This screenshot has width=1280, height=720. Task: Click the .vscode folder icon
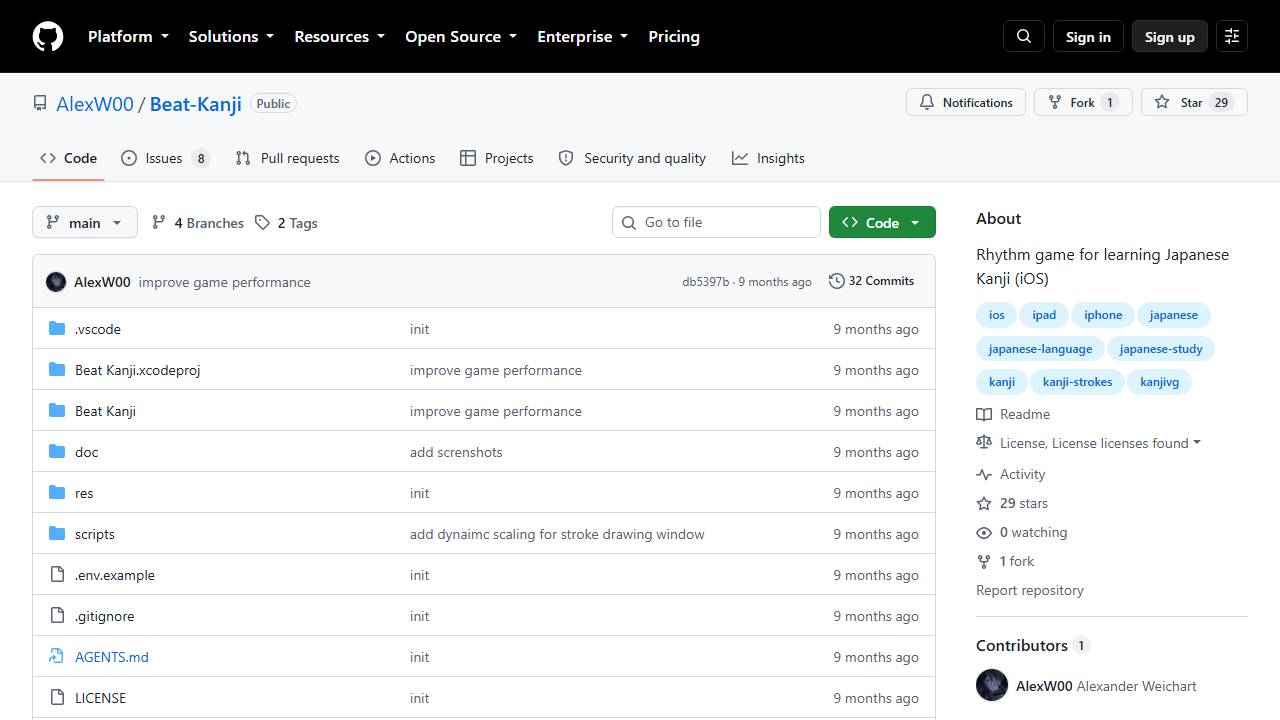57,329
